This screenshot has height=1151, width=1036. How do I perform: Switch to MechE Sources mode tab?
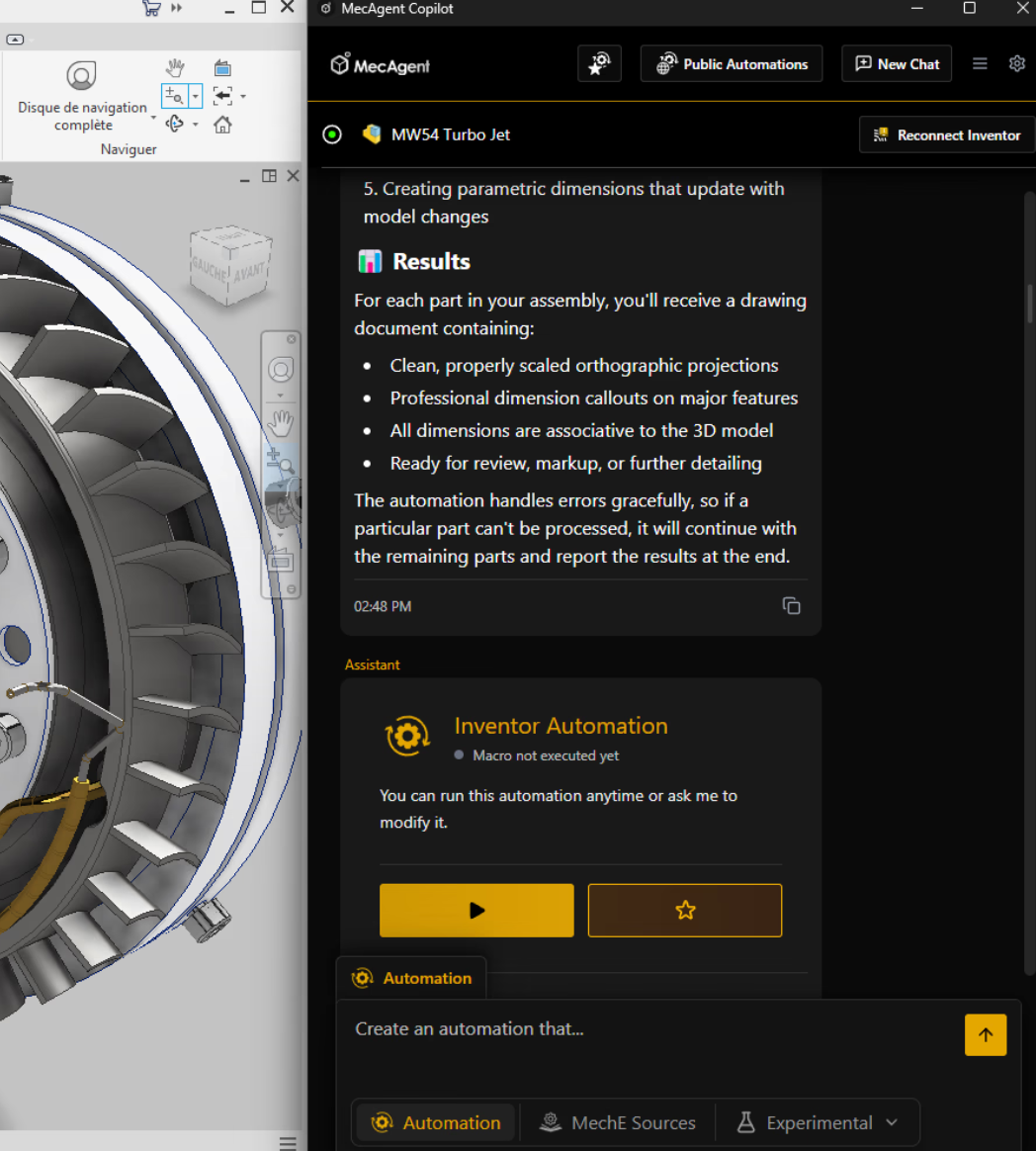tap(618, 1122)
